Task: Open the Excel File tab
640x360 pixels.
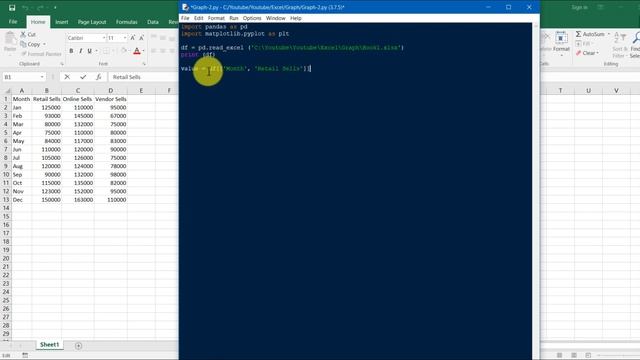Action: click(13, 22)
